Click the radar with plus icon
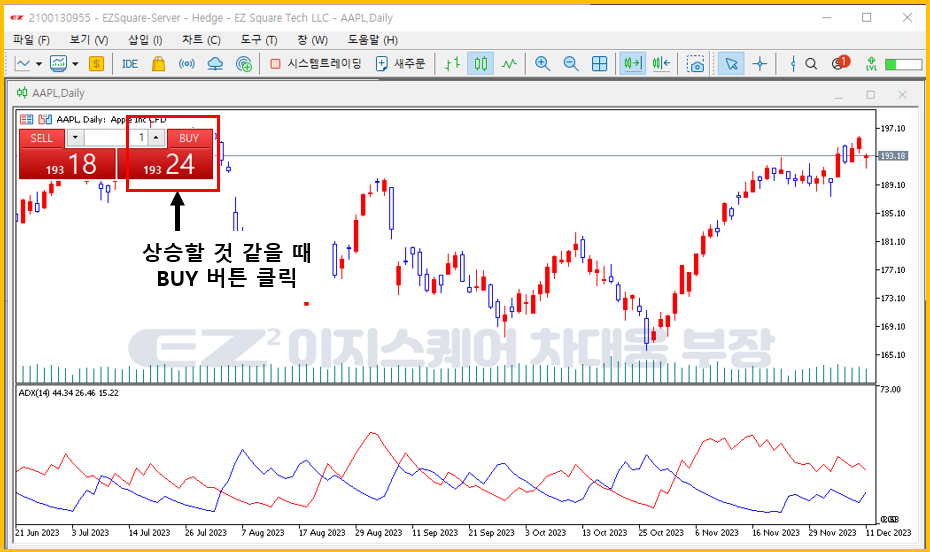Screen dimensions: 930x552 244,63
